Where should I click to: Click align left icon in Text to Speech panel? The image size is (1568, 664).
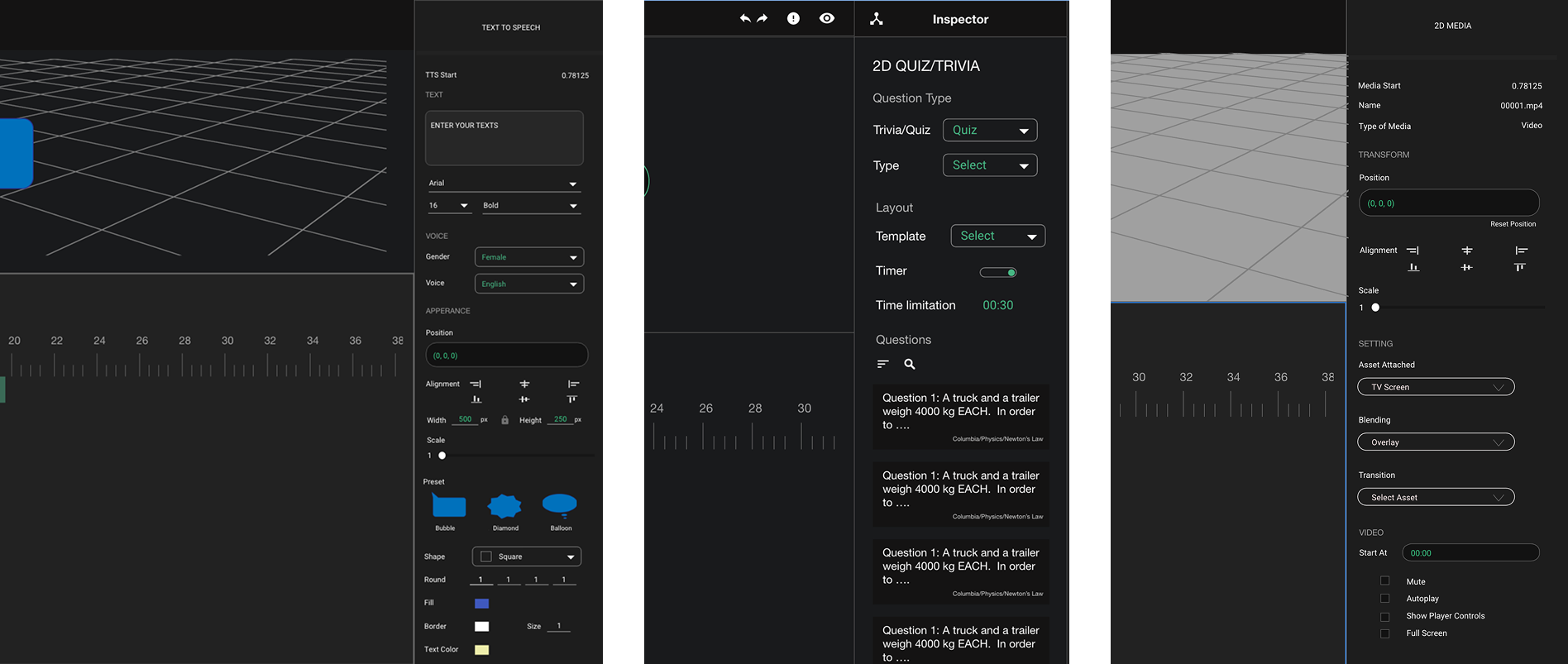(x=573, y=384)
